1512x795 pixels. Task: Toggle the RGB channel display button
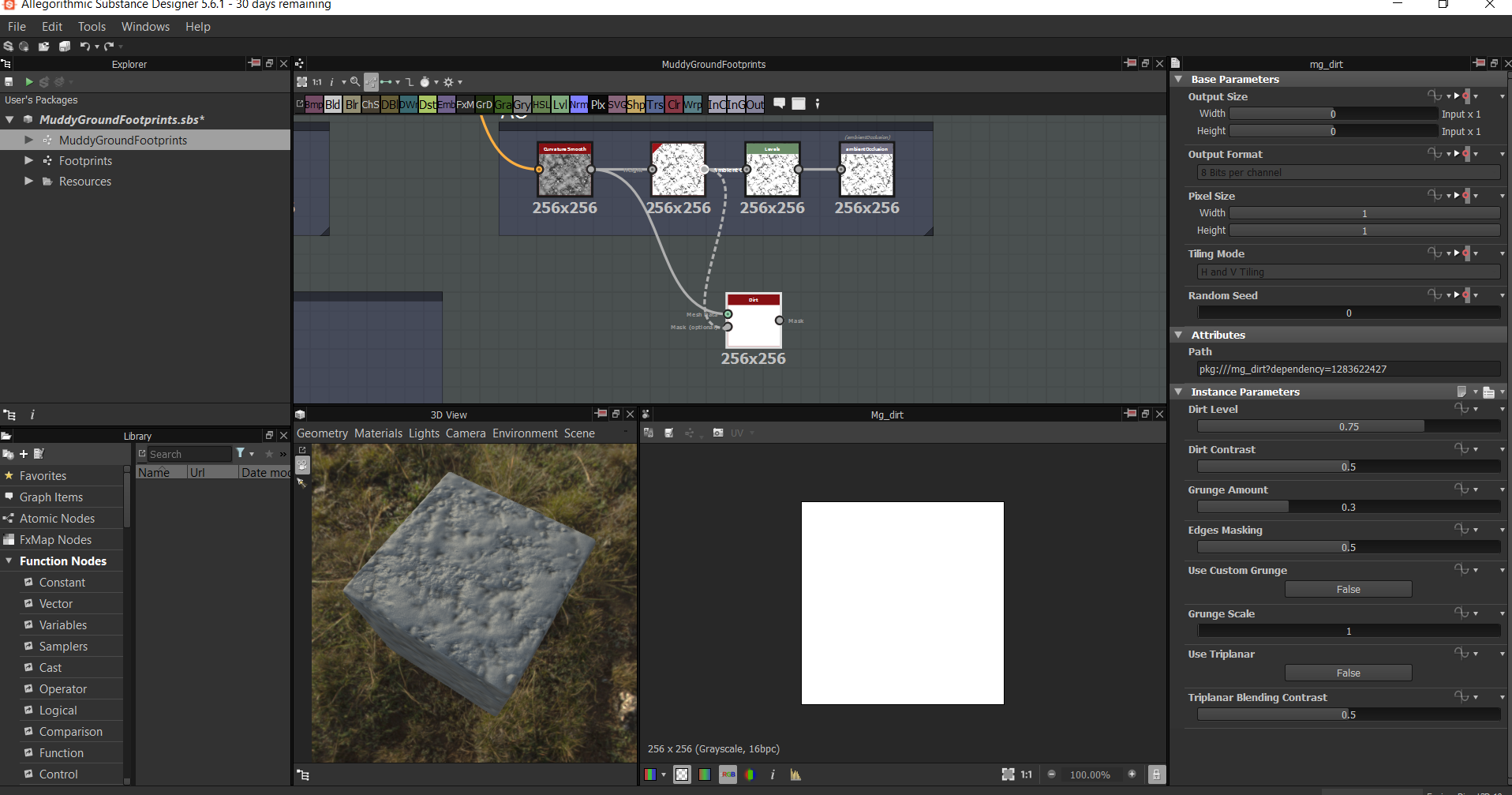728,774
